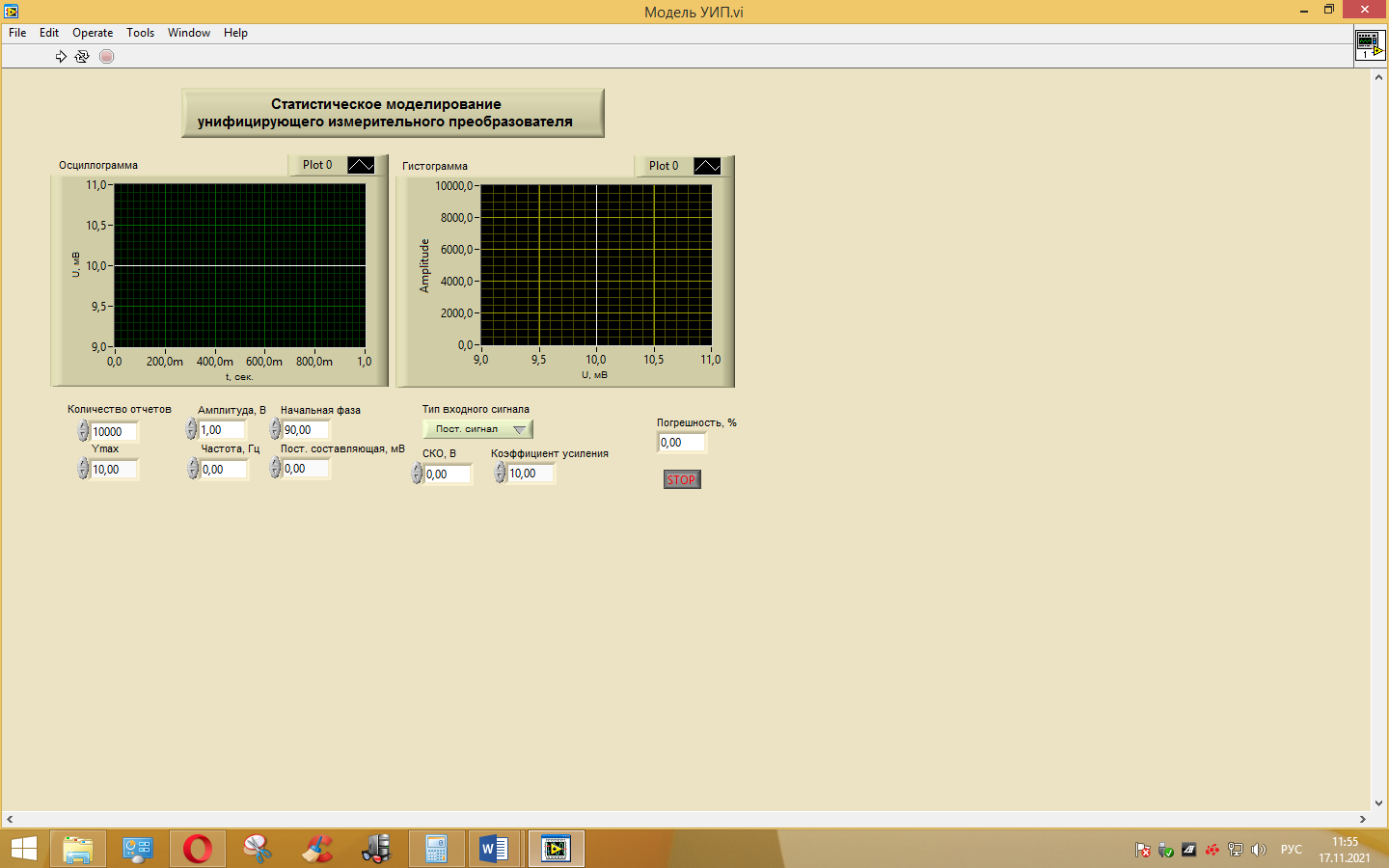Click the Abort Execution stop icon
This screenshot has width=1389, height=868.
[107, 56]
